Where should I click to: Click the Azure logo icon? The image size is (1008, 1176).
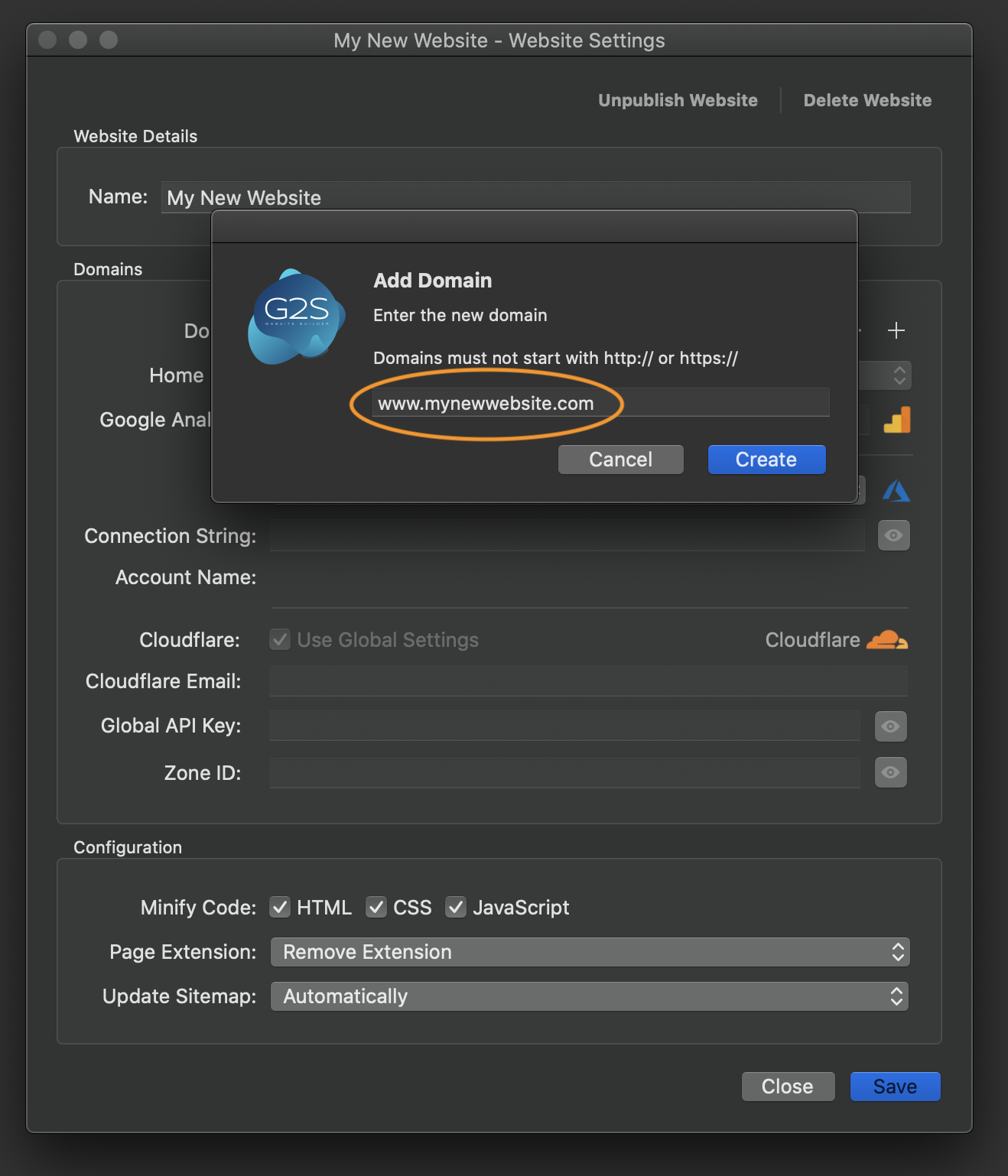coord(896,490)
